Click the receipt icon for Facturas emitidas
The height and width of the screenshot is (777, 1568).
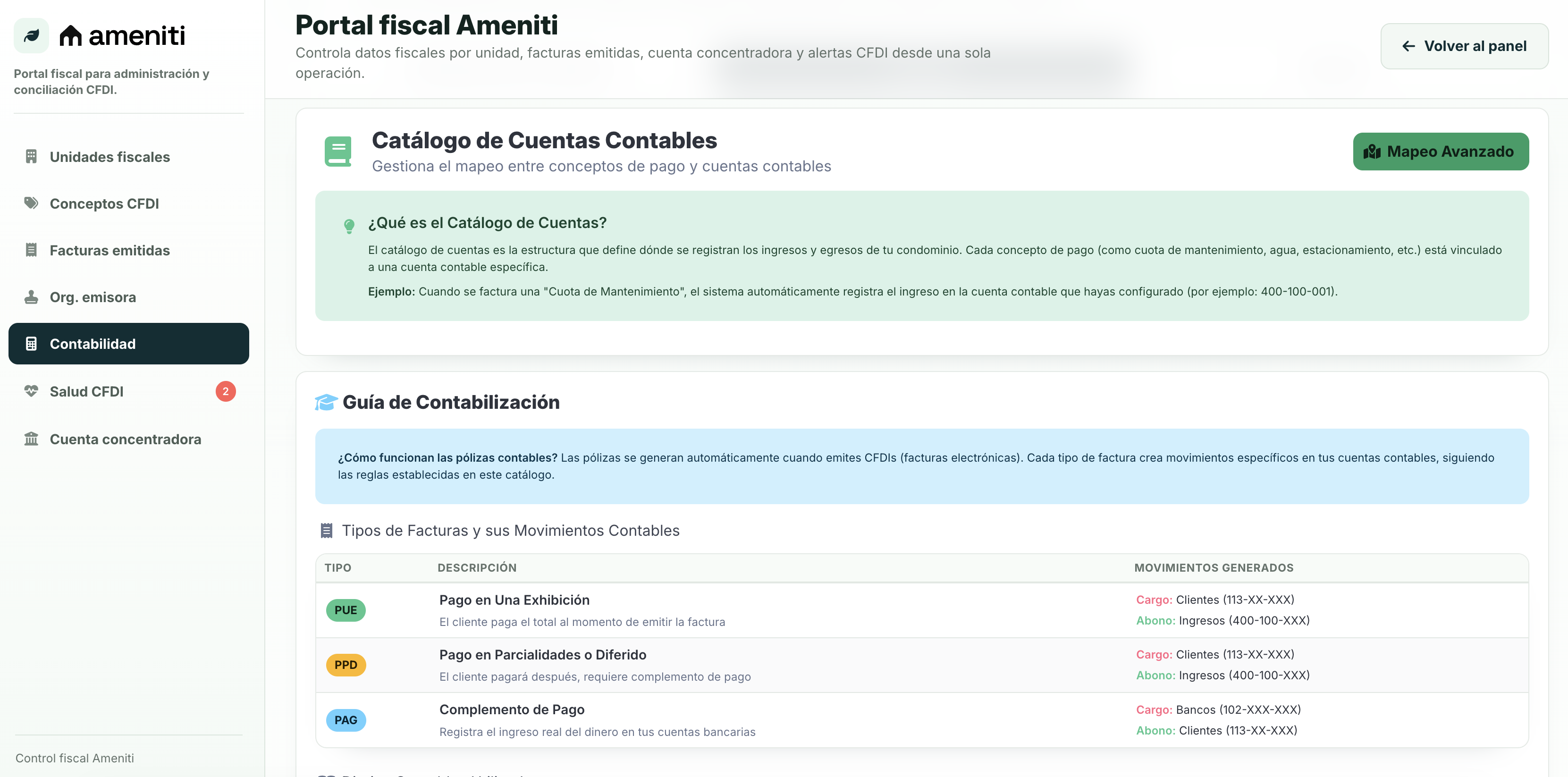tap(31, 250)
